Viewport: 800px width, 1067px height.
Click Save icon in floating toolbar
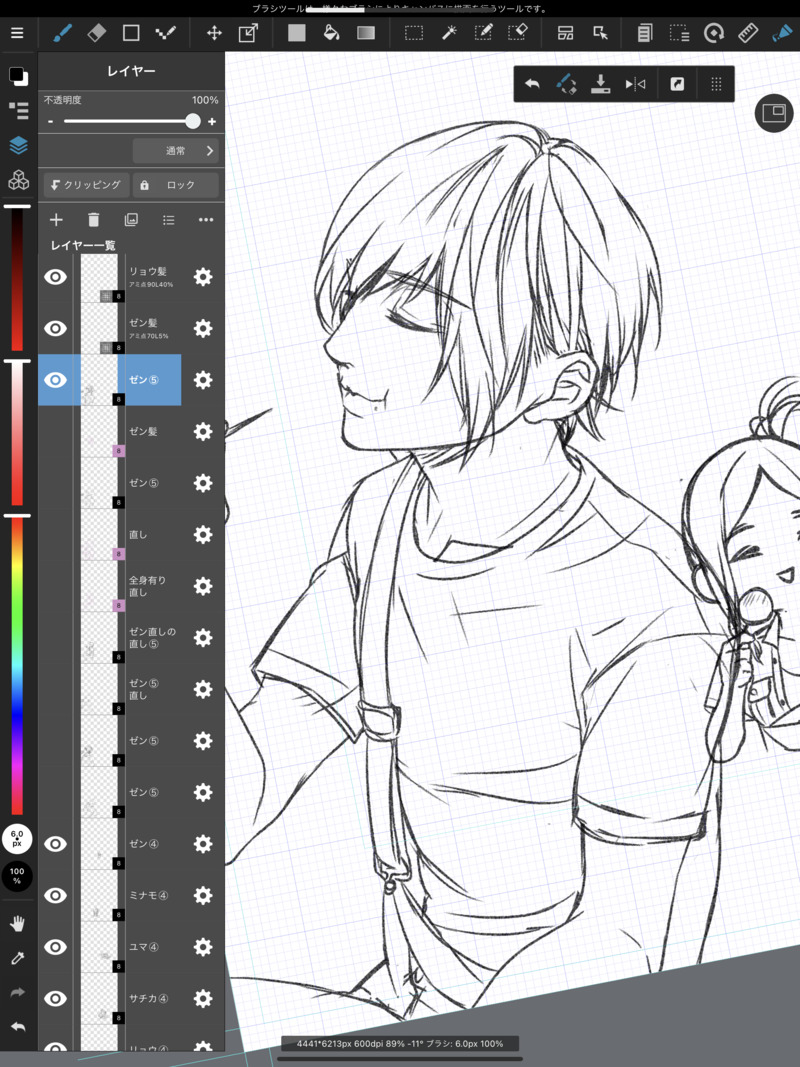coord(600,84)
